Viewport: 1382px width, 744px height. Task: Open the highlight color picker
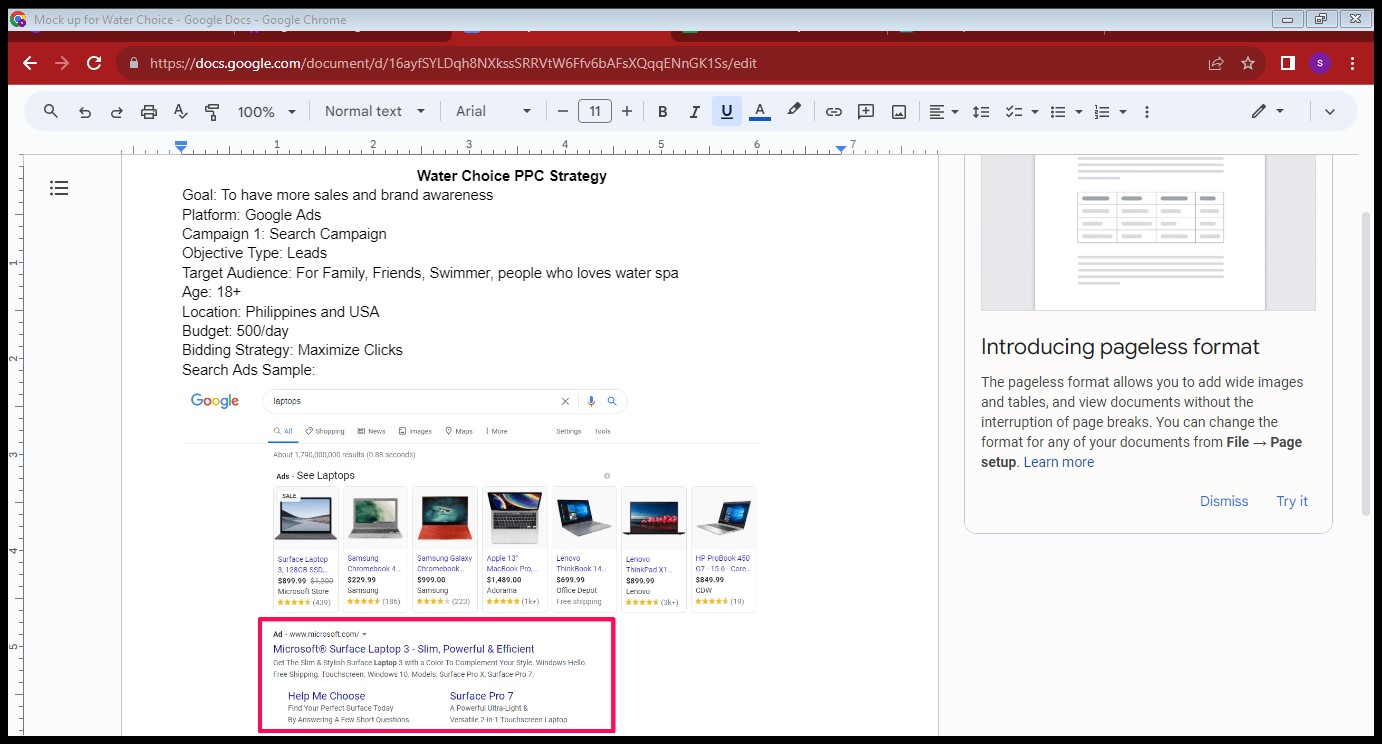pos(794,110)
